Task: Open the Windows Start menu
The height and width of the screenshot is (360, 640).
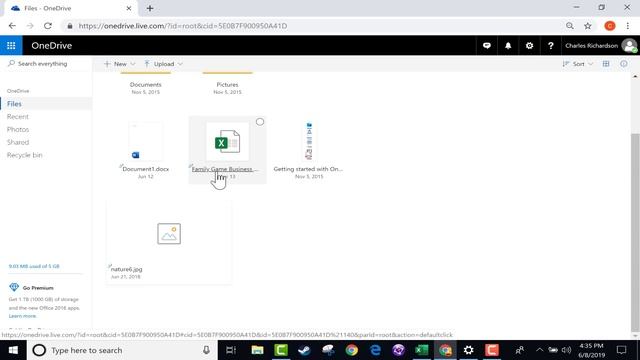Action: [x=13, y=350]
